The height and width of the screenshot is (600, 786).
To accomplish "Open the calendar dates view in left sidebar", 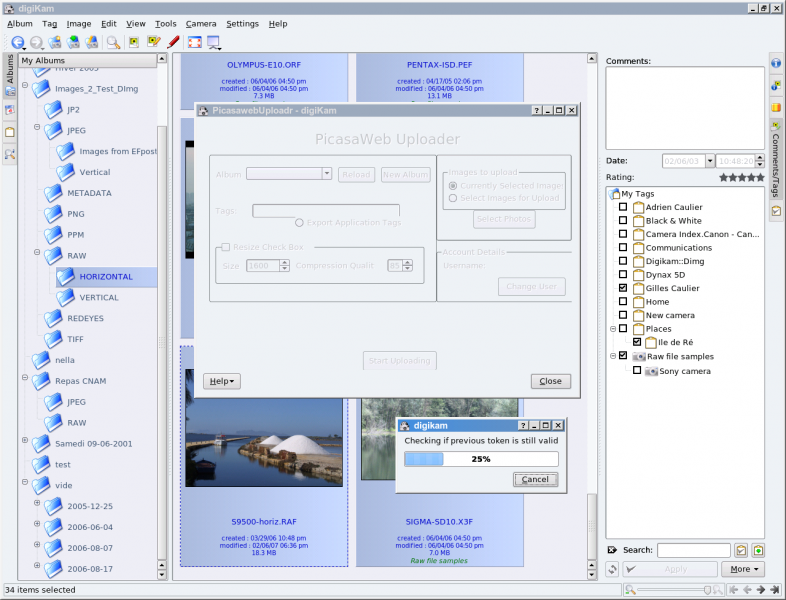I will click(x=10, y=110).
